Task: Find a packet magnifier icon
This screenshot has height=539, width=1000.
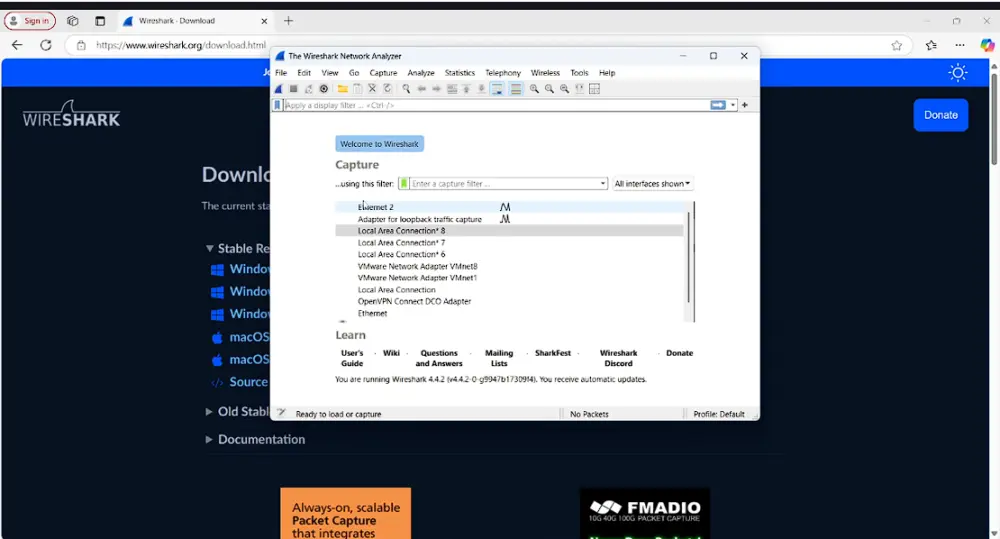Action: pos(406,89)
